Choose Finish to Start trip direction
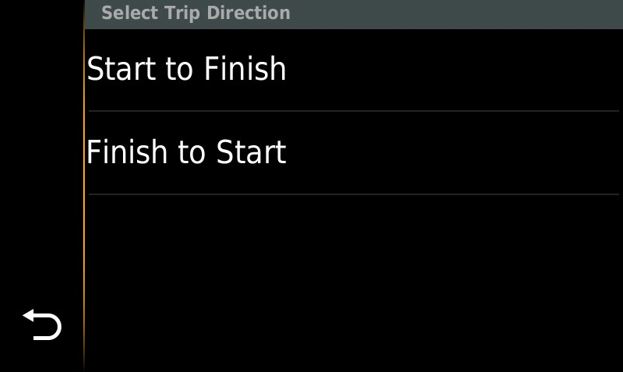This screenshot has width=623, height=373. tap(354, 153)
